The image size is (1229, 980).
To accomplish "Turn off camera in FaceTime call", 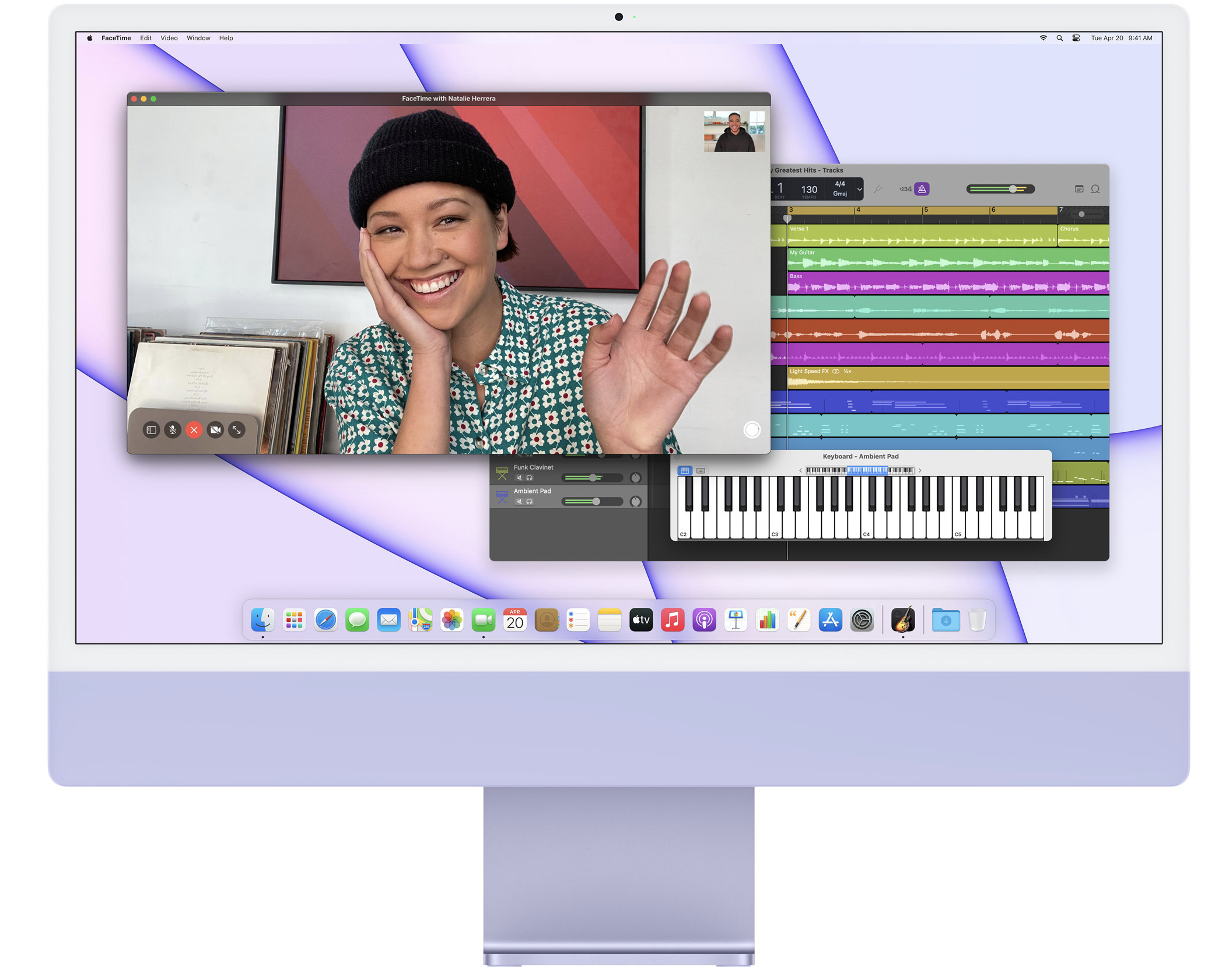I will point(215,430).
